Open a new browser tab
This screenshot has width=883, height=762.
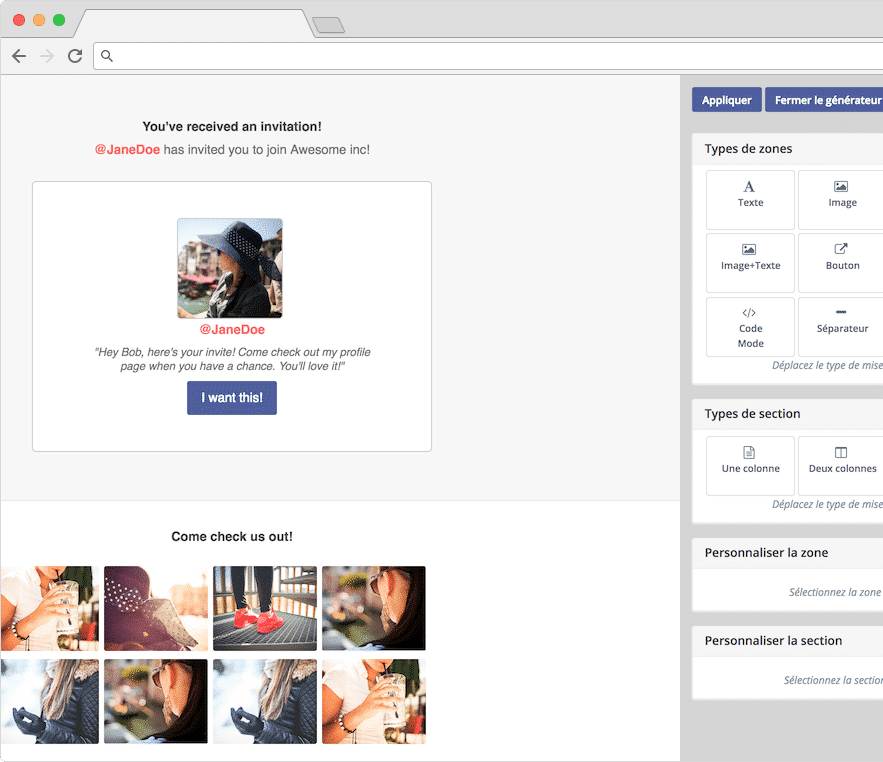click(x=328, y=25)
